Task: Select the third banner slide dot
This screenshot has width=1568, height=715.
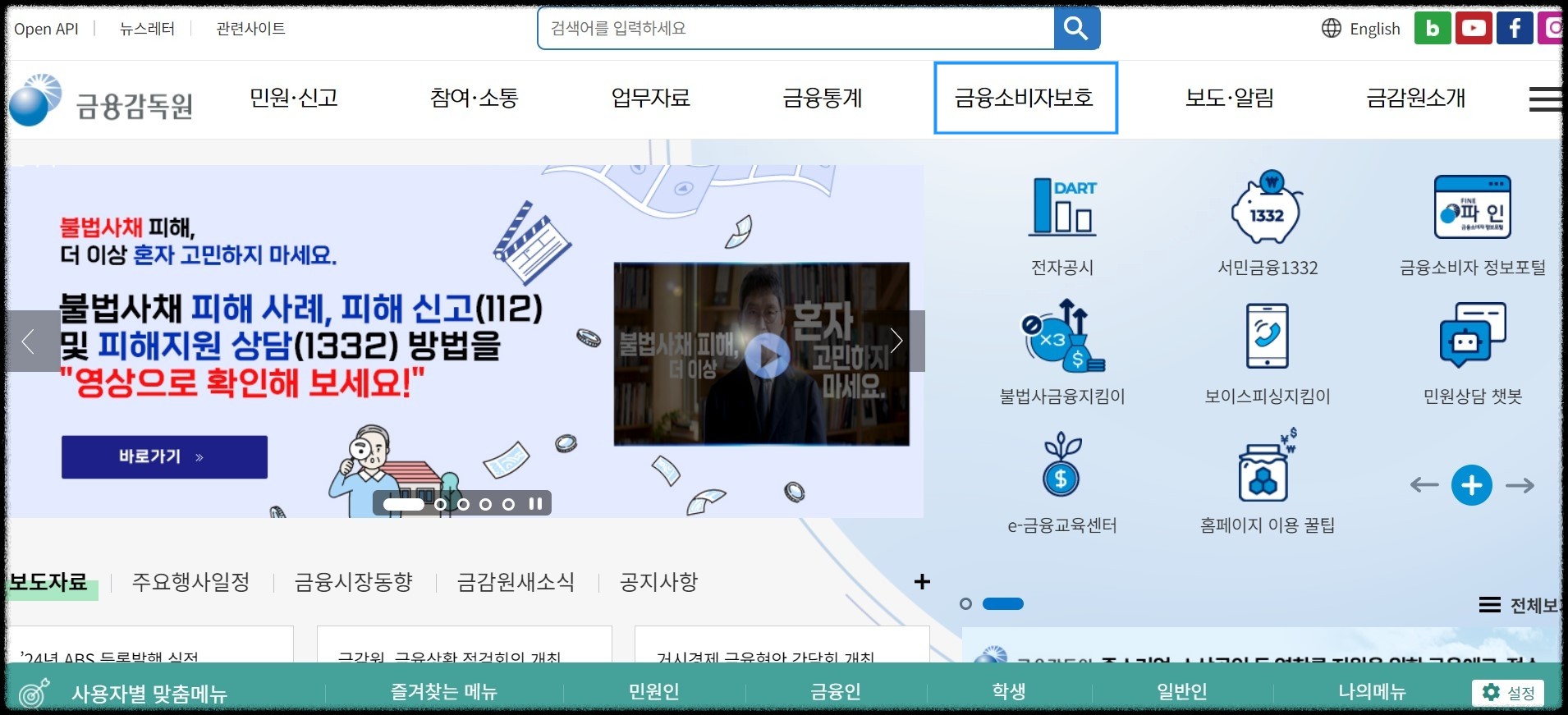Action: click(464, 504)
